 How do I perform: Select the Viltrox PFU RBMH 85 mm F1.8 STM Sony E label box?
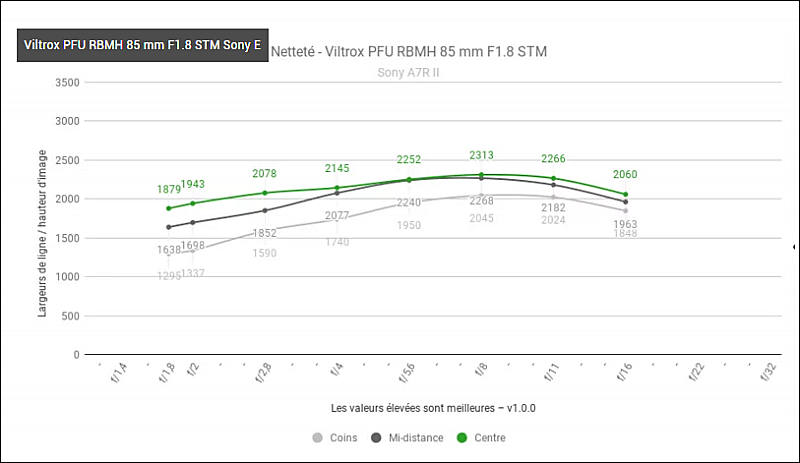[143, 45]
